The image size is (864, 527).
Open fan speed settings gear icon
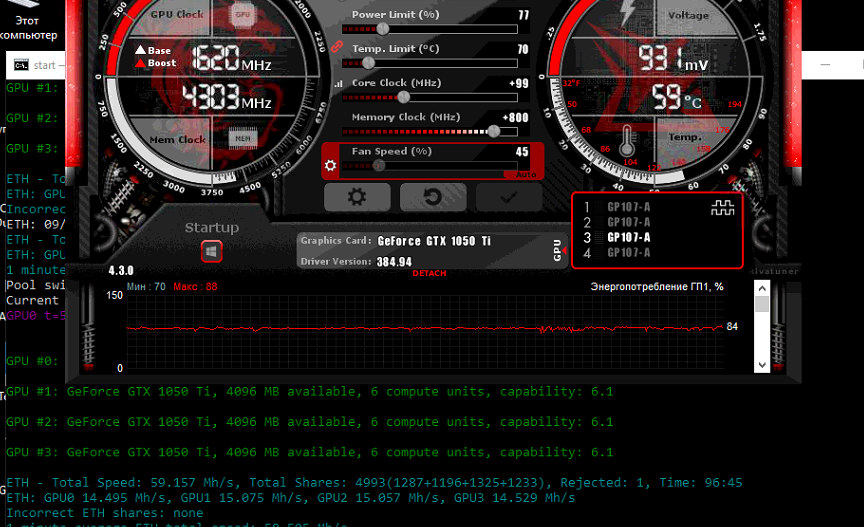331,165
